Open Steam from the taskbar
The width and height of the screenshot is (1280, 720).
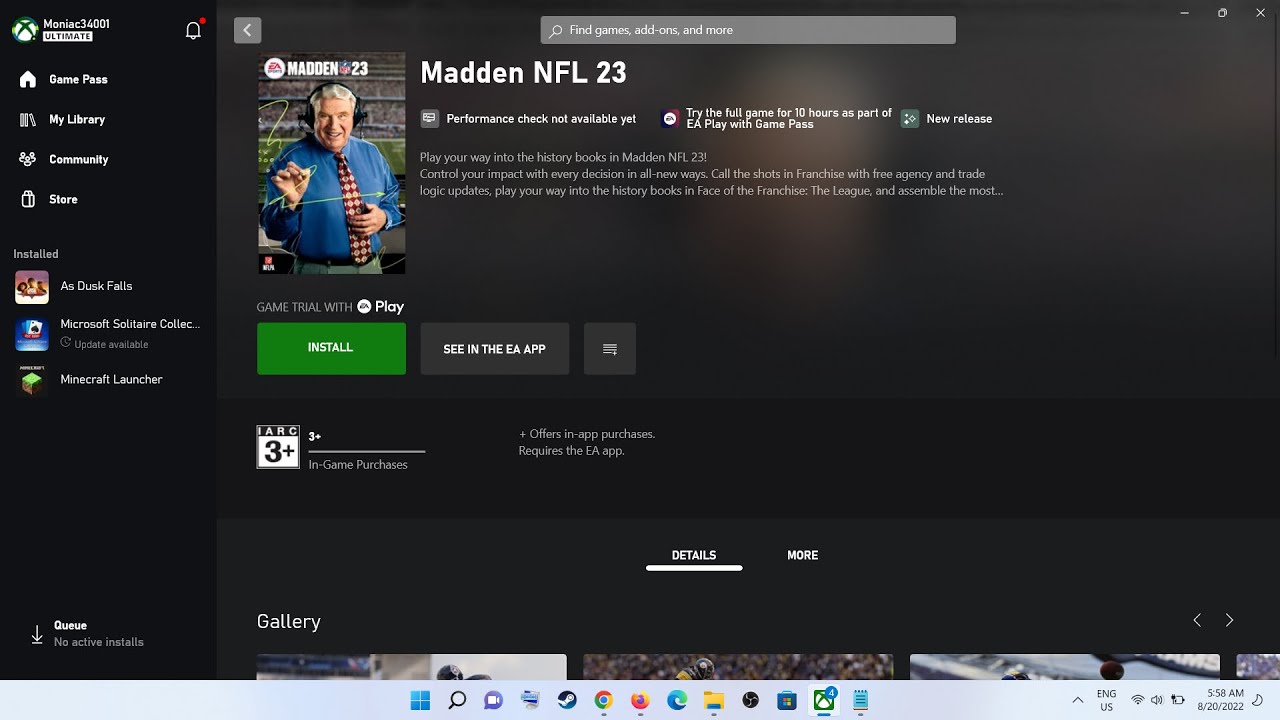click(567, 701)
